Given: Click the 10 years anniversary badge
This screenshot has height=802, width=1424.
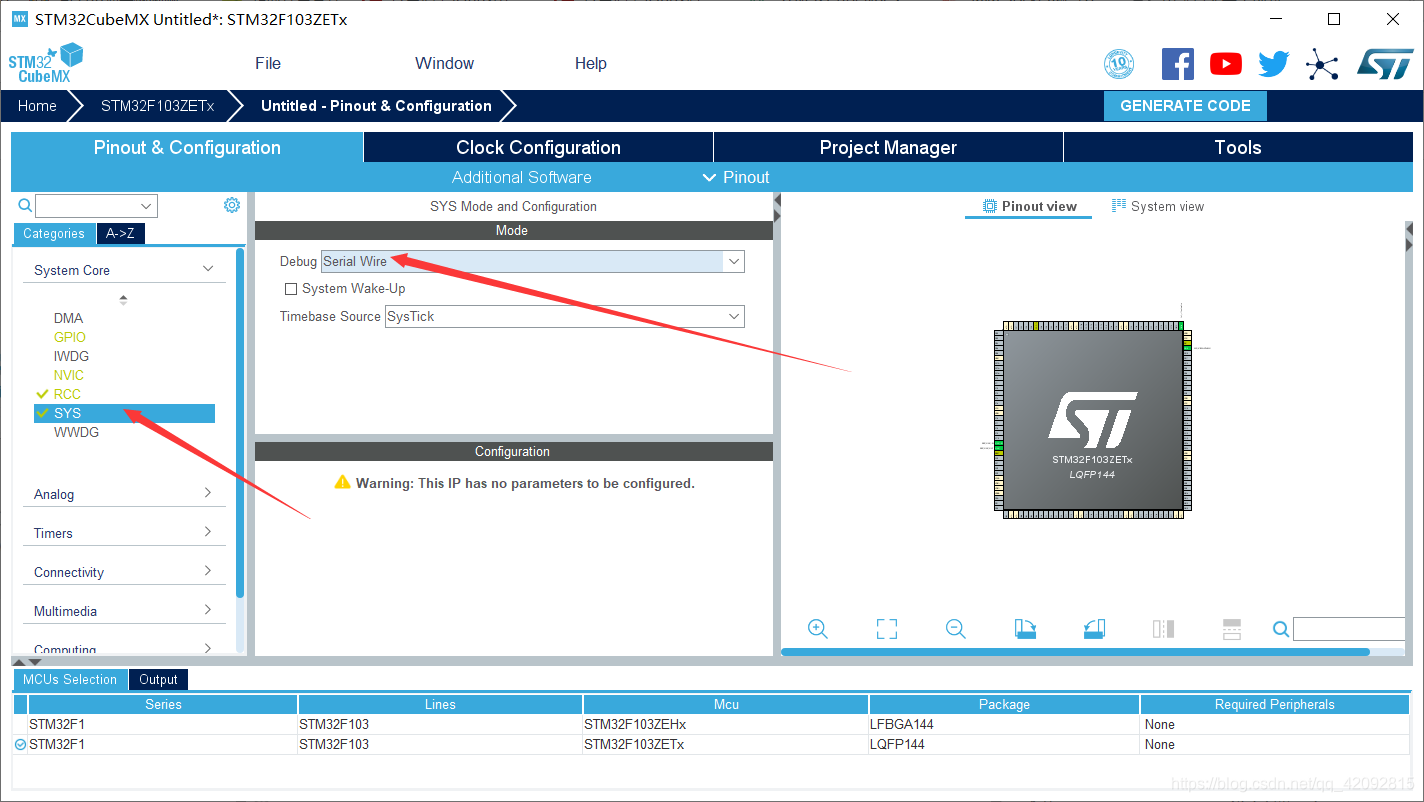Looking at the screenshot, I should pyautogui.click(x=1119, y=64).
